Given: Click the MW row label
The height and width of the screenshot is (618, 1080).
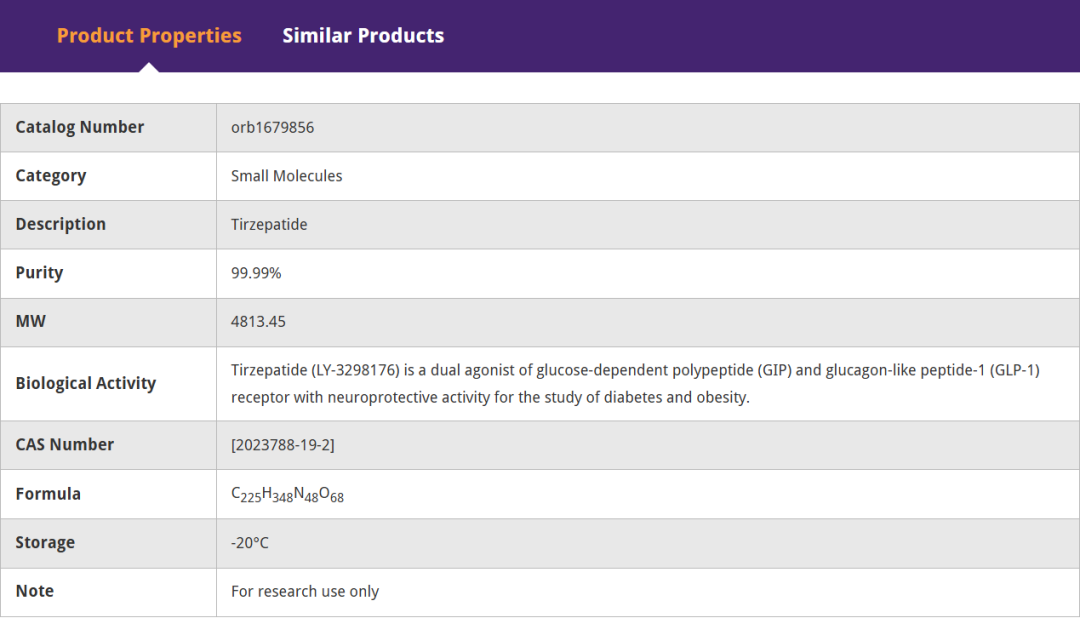Looking at the screenshot, I should pyautogui.click(x=30, y=322).
